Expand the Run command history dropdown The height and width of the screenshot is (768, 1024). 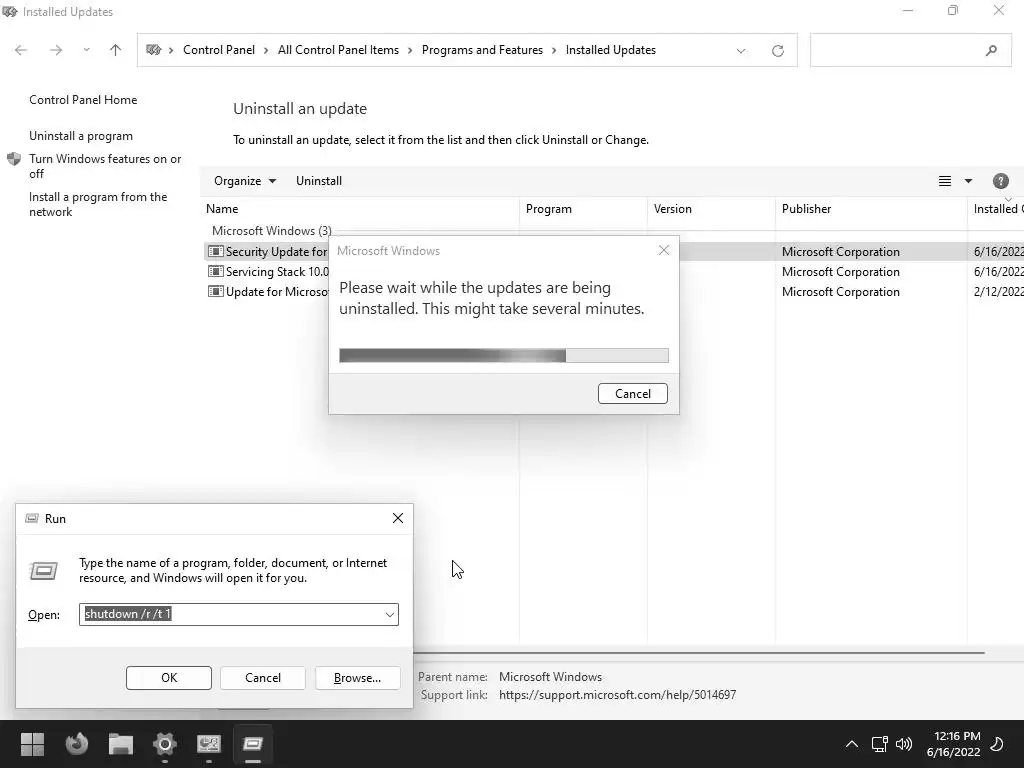click(x=390, y=615)
